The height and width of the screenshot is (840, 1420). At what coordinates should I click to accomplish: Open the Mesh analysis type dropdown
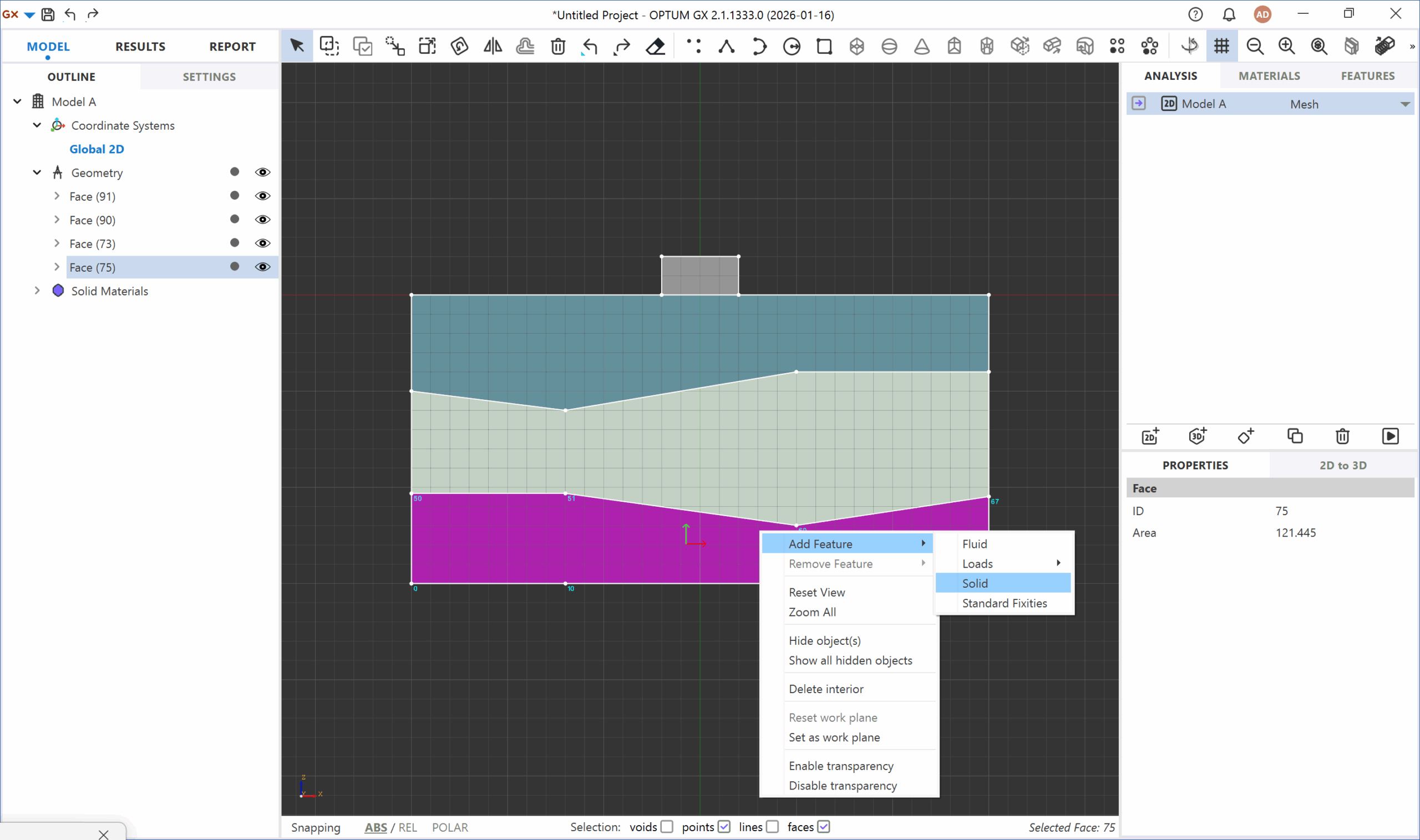tap(1404, 104)
